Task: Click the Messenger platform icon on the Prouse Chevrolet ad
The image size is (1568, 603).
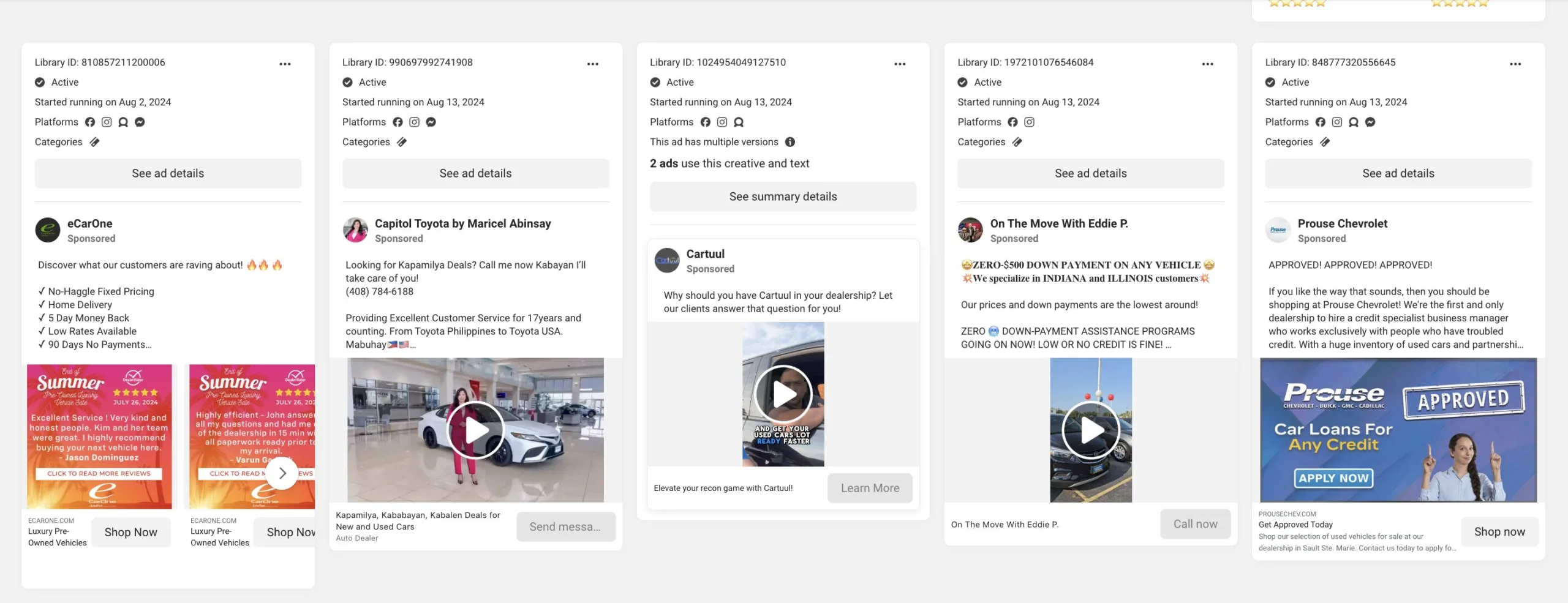Action: (x=1370, y=122)
